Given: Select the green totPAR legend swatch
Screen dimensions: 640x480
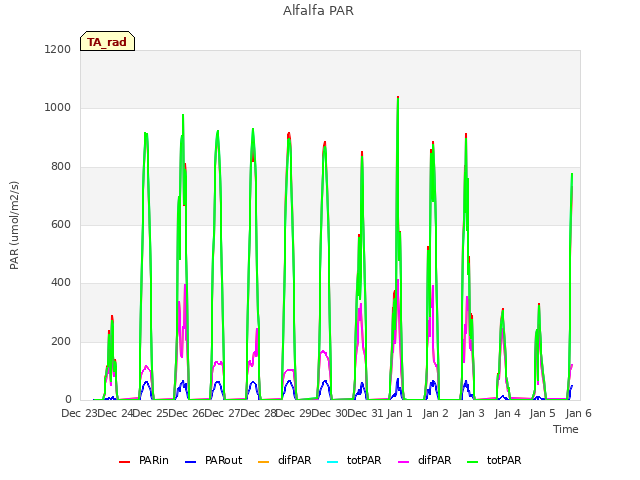Looking at the screenshot, I should 472,461.
